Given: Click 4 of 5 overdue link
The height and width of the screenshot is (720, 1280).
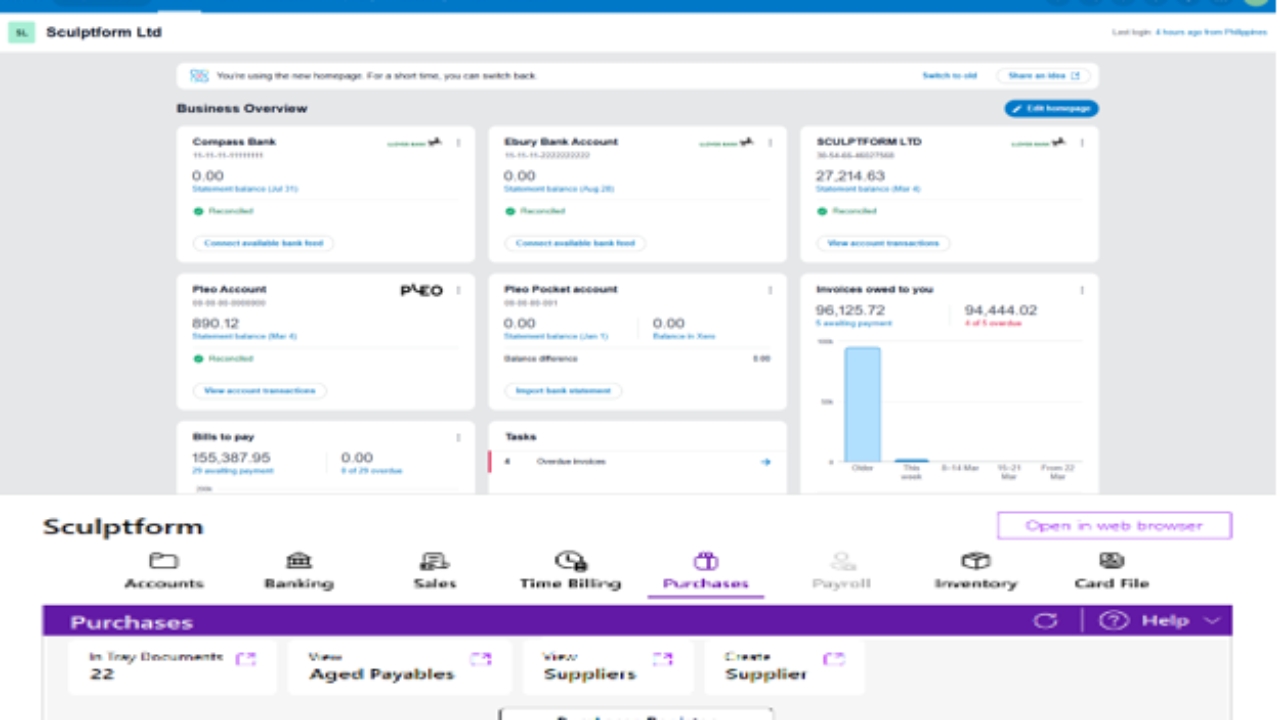Looking at the screenshot, I should tap(993, 323).
